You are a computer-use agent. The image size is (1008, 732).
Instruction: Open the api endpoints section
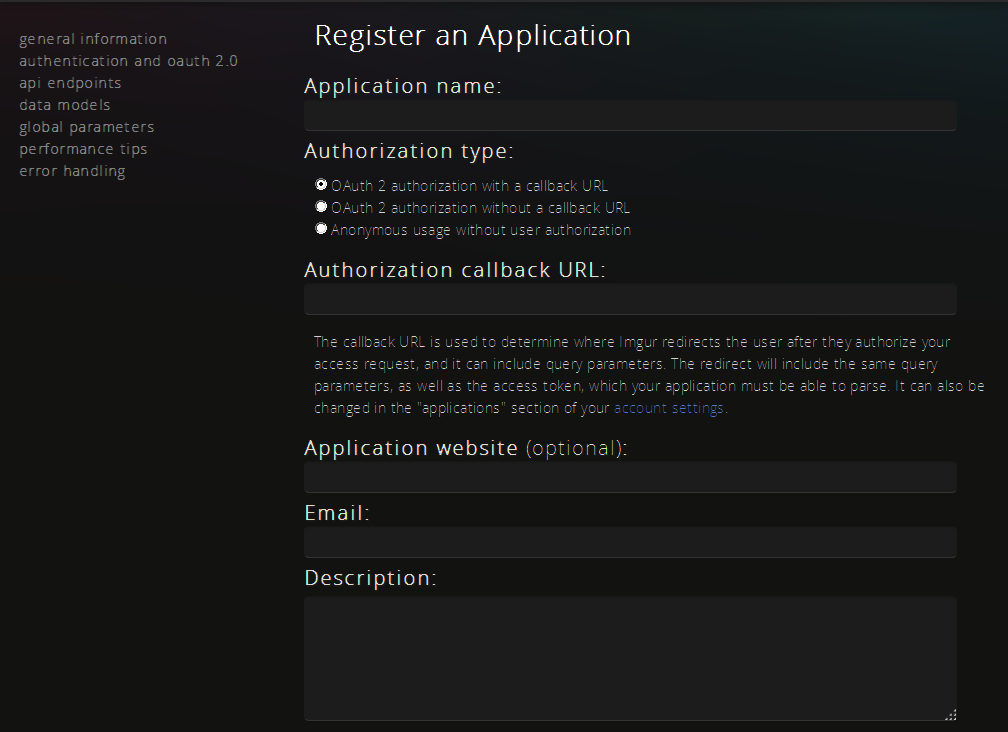69,82
